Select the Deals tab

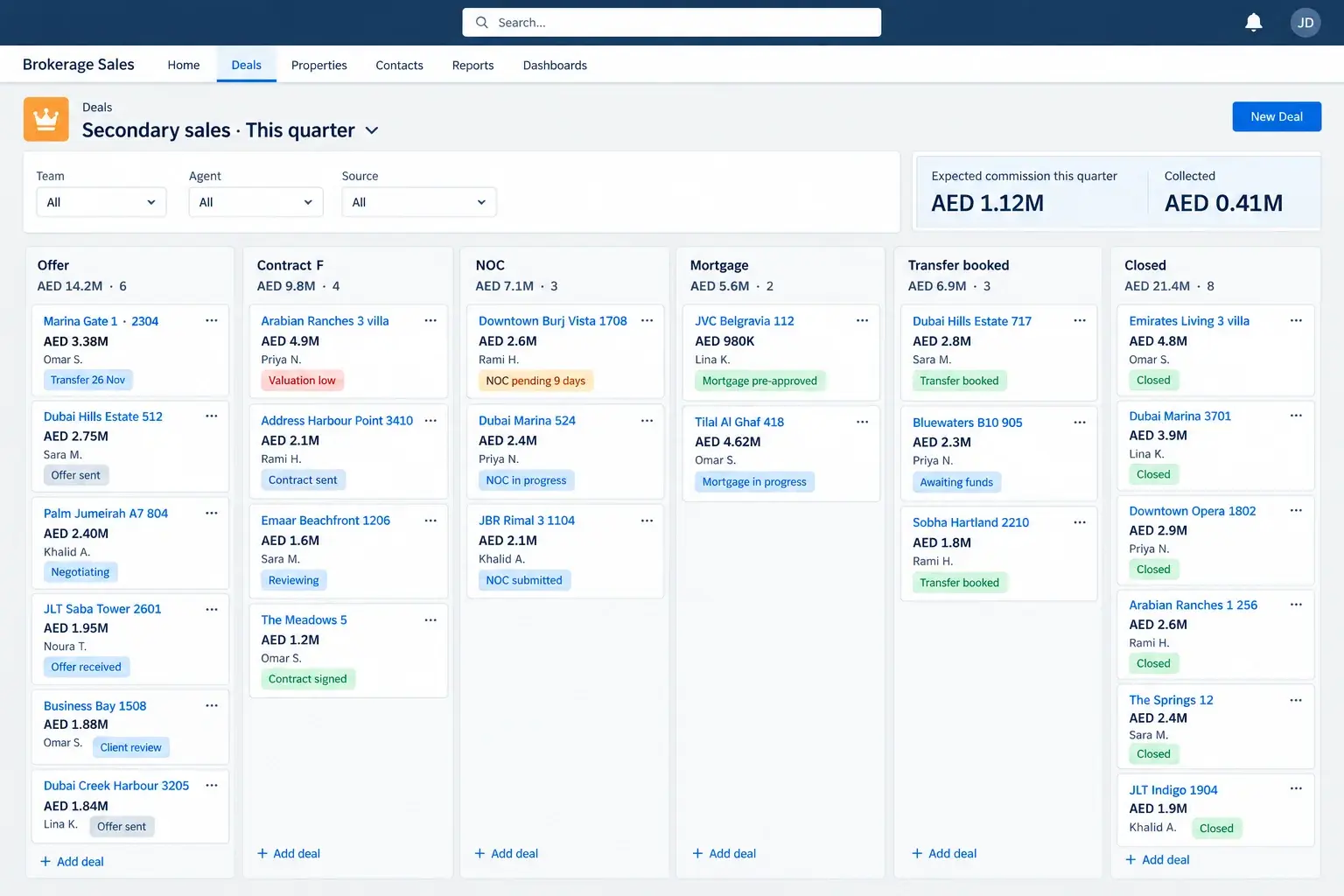tap(246, 65)
